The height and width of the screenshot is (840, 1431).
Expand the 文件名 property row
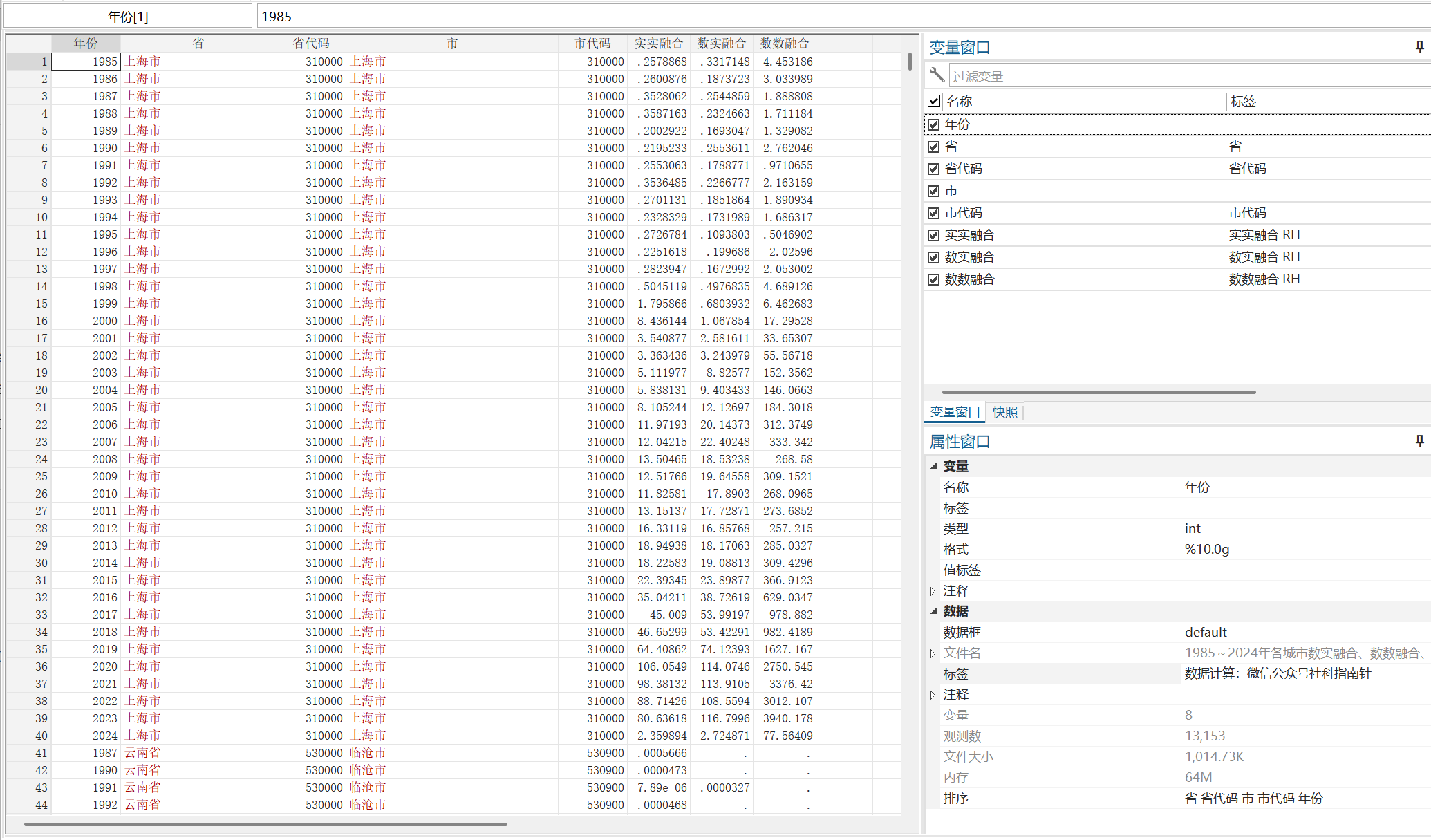pyautogui.click(x=933, y=653)
